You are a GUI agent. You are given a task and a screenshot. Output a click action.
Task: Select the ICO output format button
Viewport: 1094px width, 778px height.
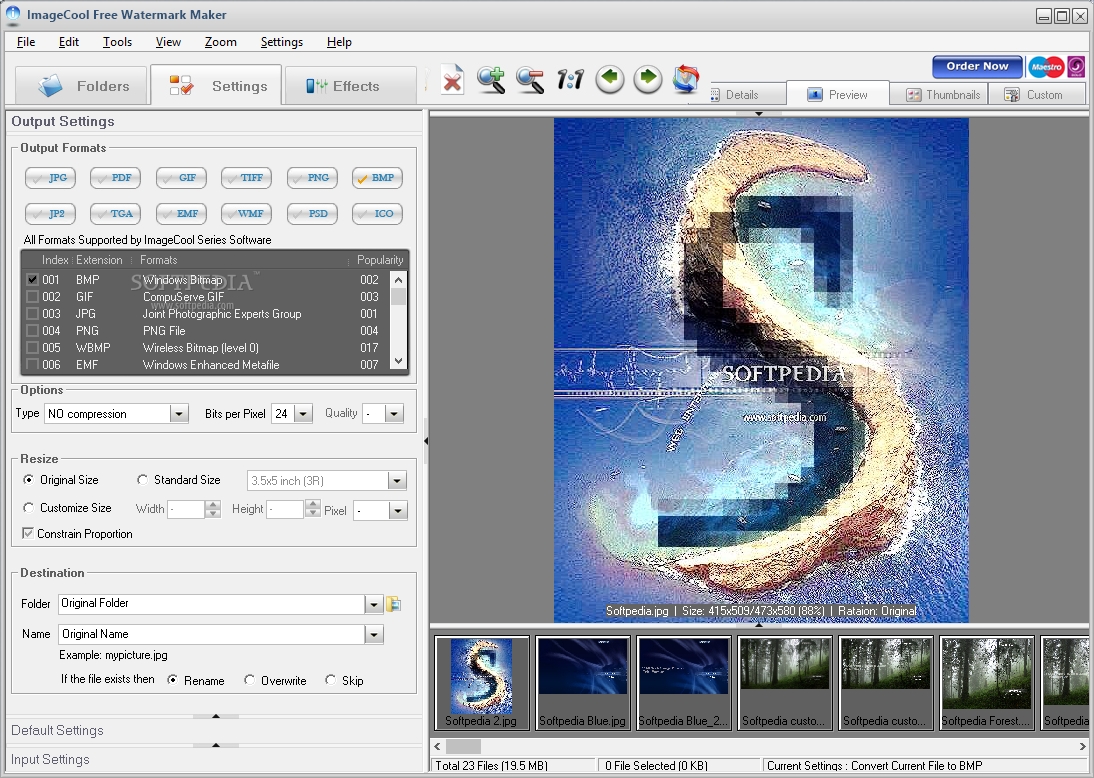(377, 214)
